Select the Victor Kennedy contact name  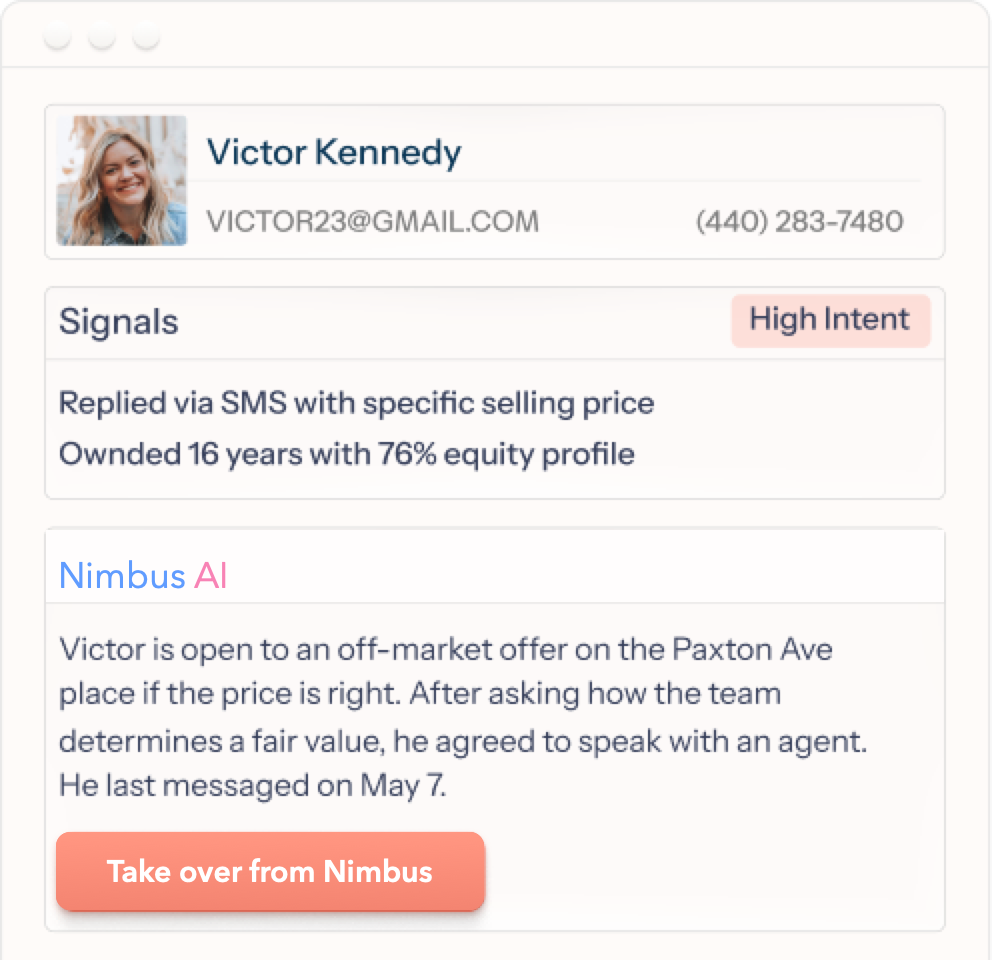(334, 153)
